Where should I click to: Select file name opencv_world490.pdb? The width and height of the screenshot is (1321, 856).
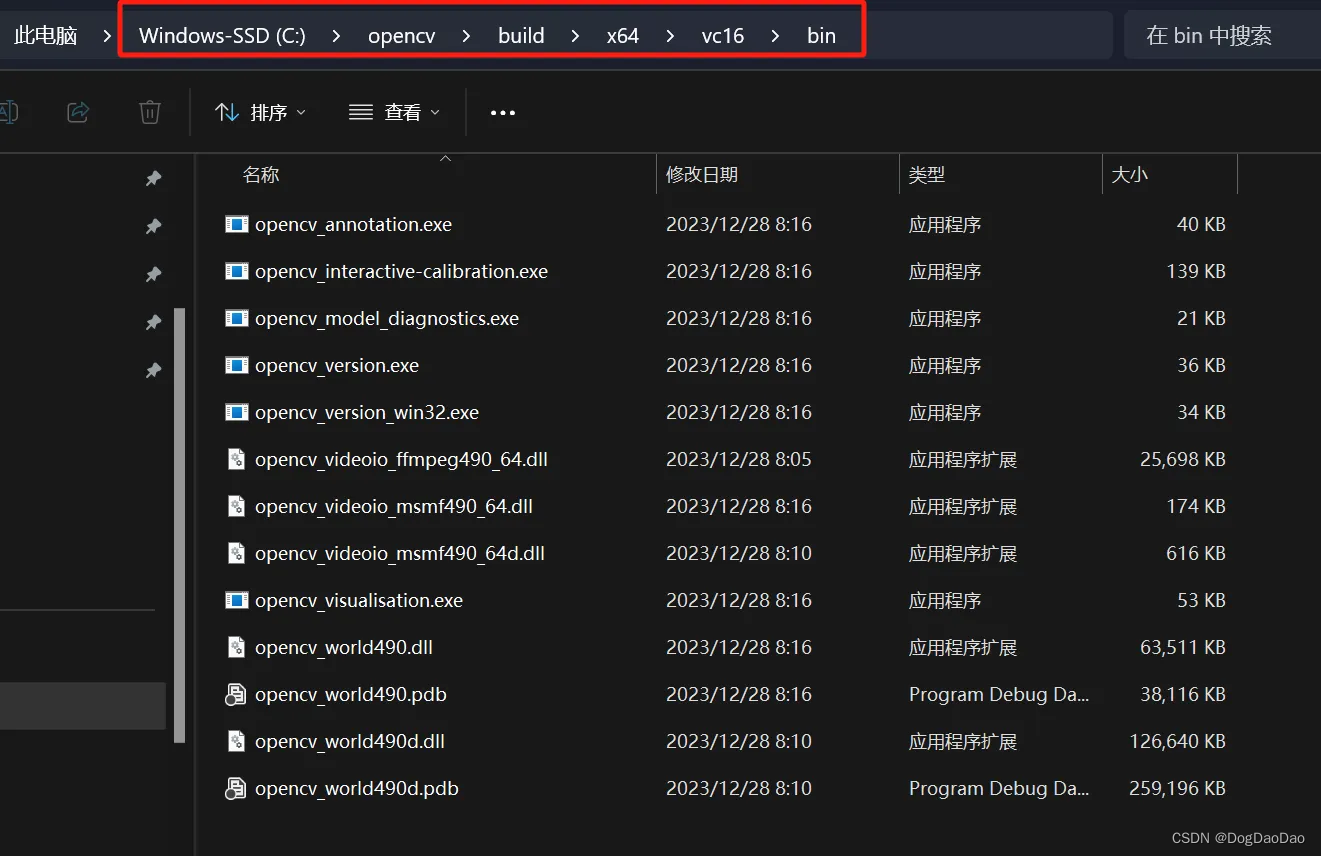coord(351,695)
